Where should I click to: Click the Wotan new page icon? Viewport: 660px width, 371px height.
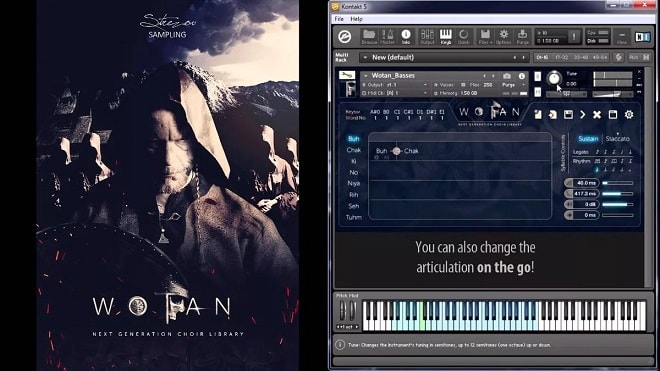pyautogui.click(x=538, y=115)
